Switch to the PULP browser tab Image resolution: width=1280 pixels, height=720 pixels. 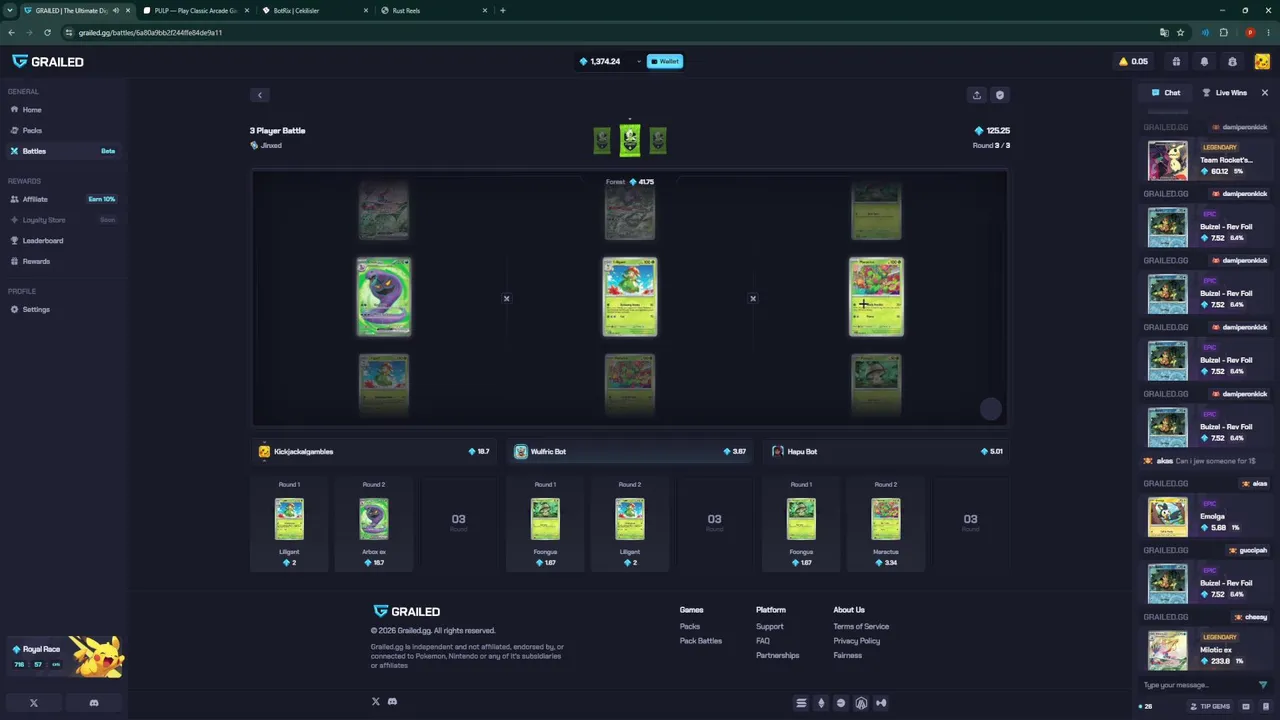pos(195,11)
